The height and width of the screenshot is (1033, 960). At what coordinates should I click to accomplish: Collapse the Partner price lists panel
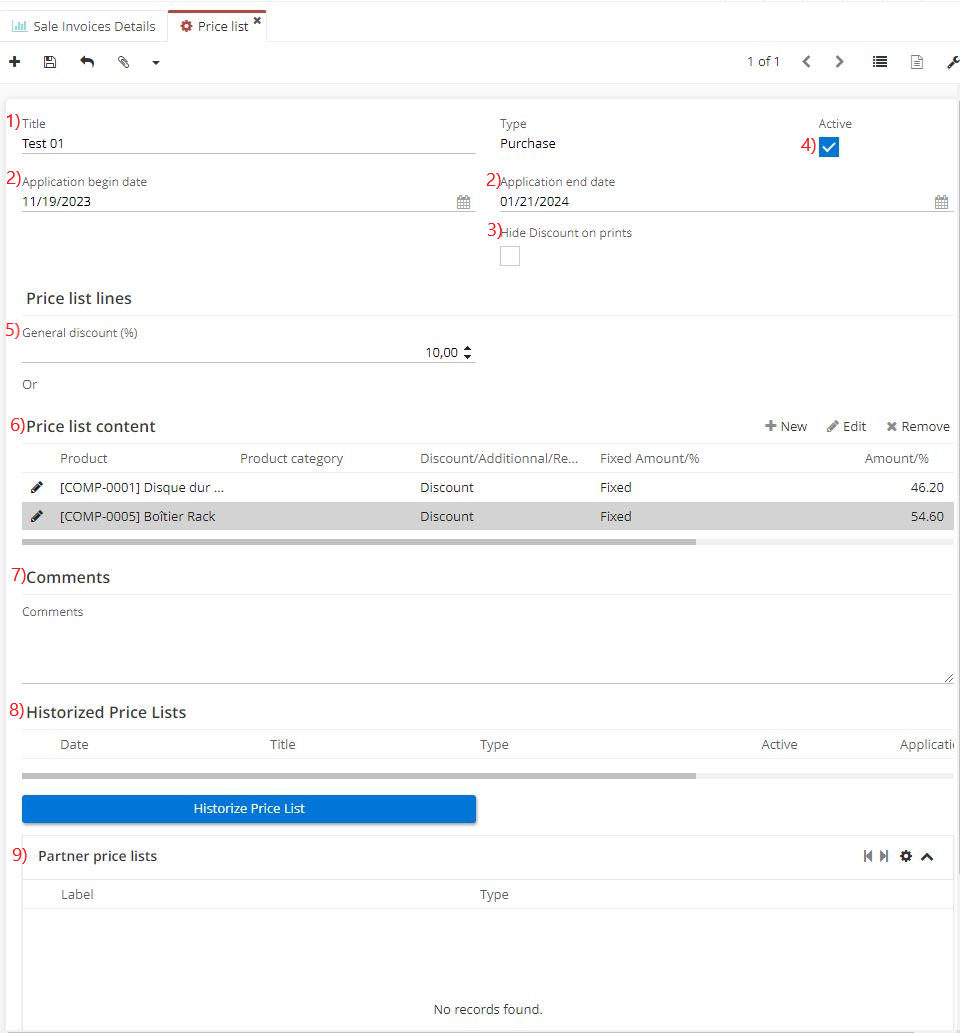(x=927, y=856)
